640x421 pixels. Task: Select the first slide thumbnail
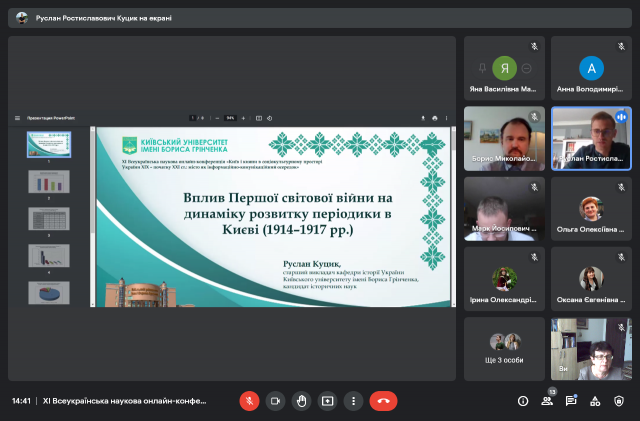click(48, 145)
